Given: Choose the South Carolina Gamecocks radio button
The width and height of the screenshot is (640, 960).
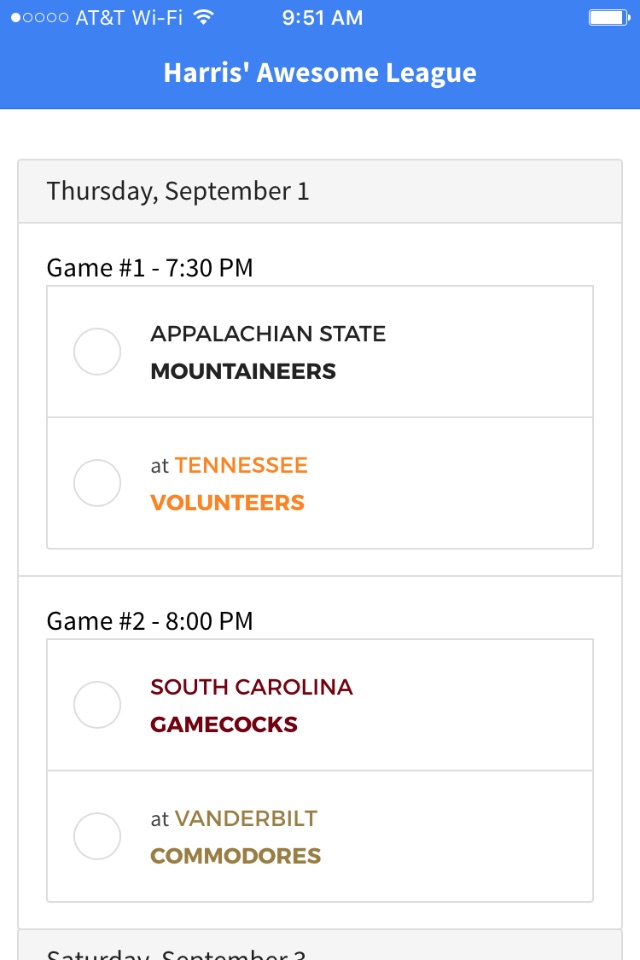Looking at the screenshot, I should [x=98, y=705].
